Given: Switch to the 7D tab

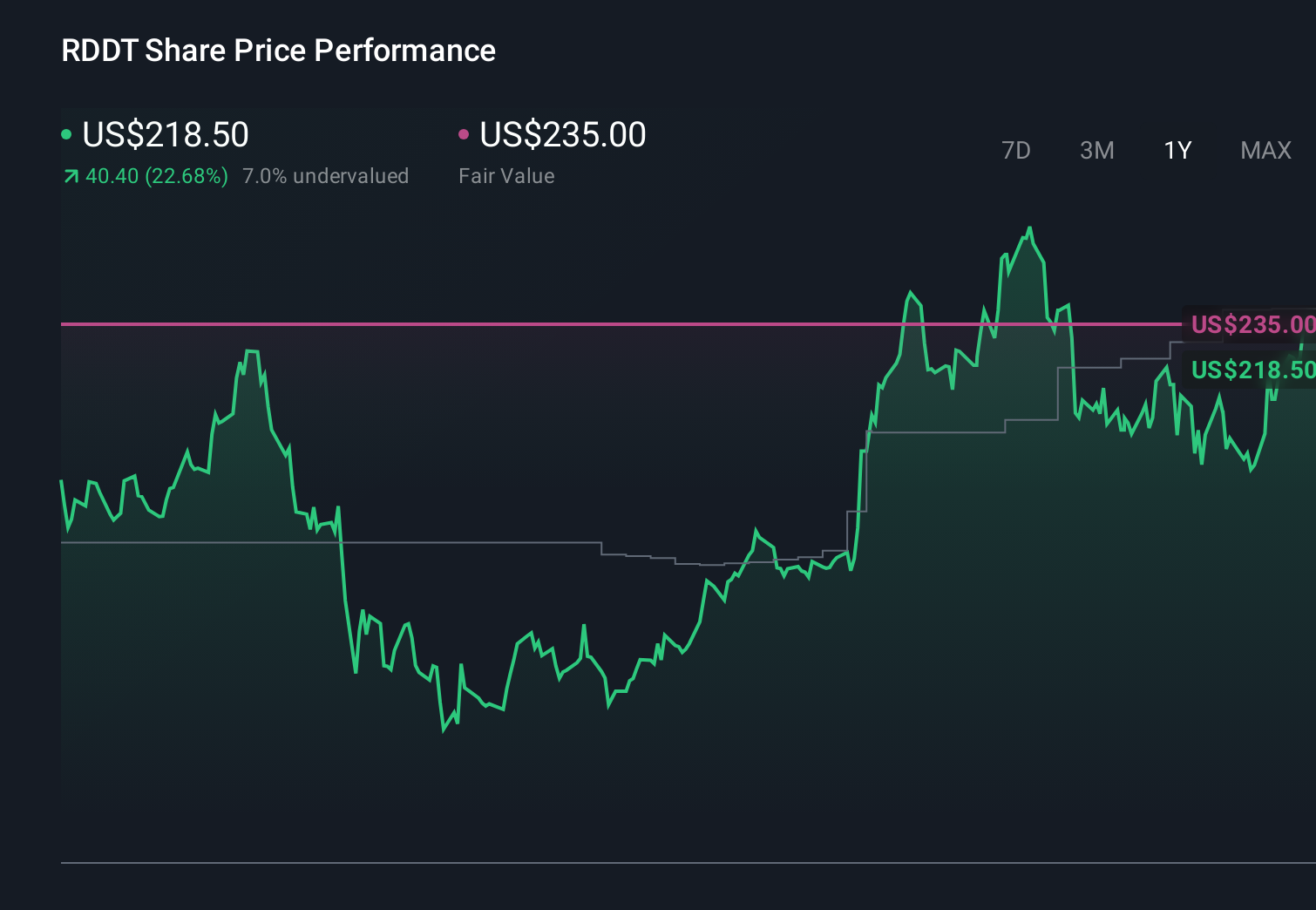Looking at the screenshot, I should 1016,150.
